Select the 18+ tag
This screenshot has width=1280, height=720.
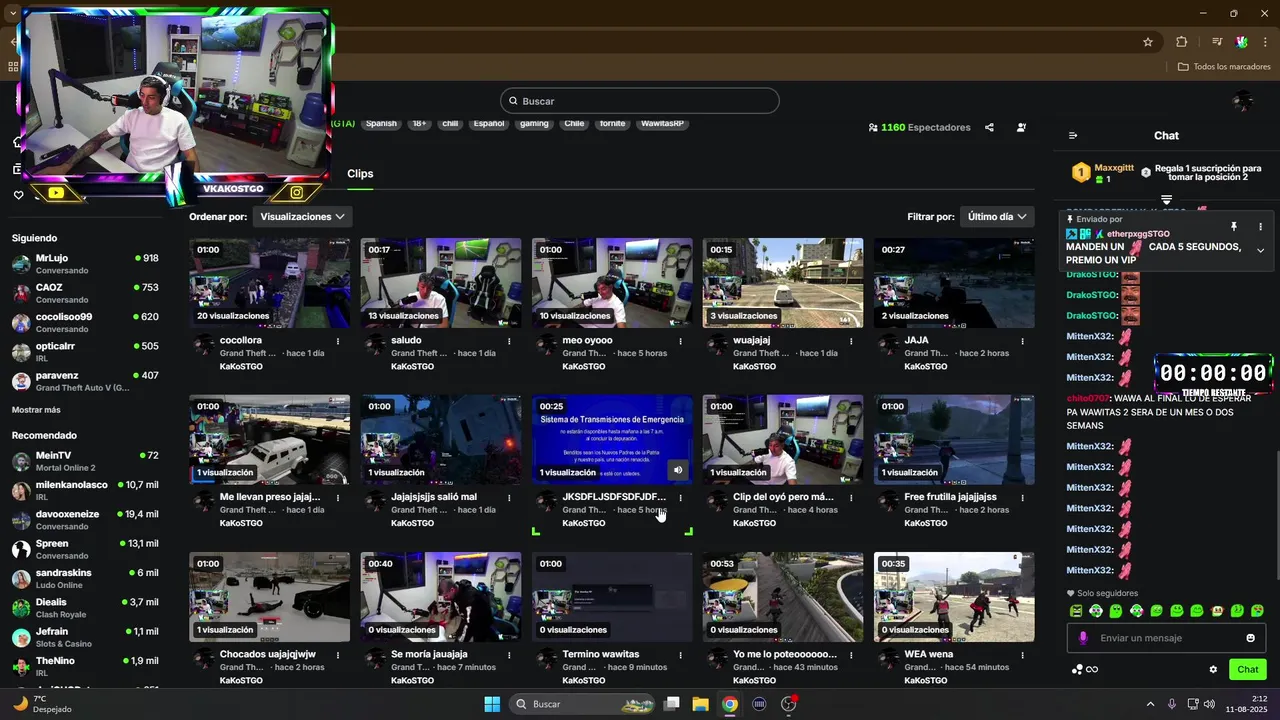pyautogui.click(x=420, y=124)
